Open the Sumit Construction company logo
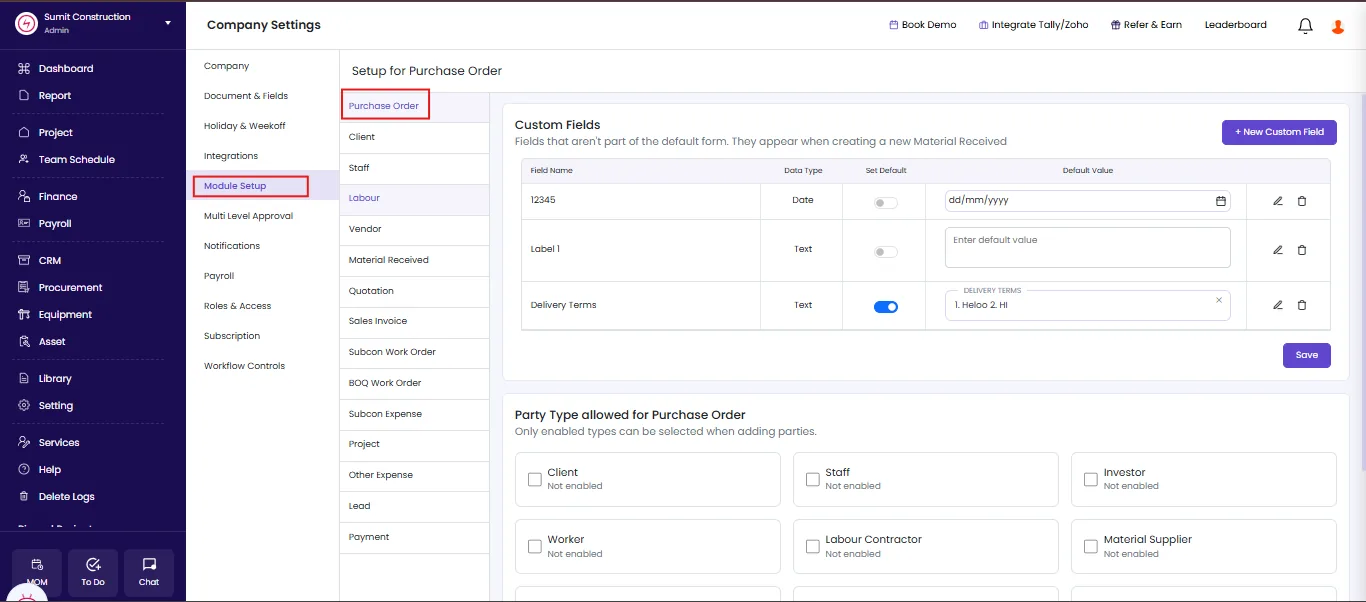The width and height of the screenshot is (1366, 602). [x=26, y=23]
